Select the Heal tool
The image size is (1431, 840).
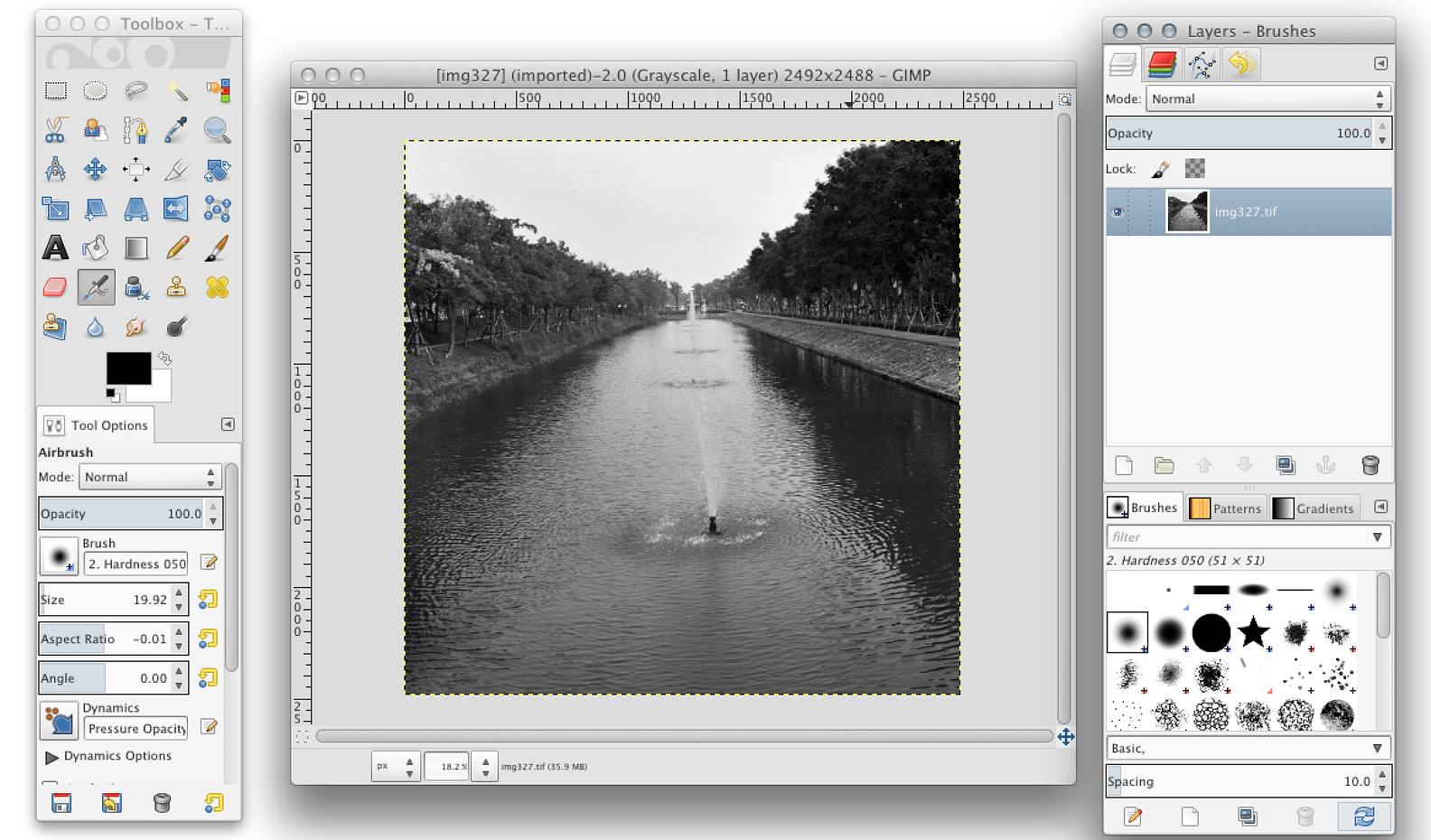tap(217, 287)
